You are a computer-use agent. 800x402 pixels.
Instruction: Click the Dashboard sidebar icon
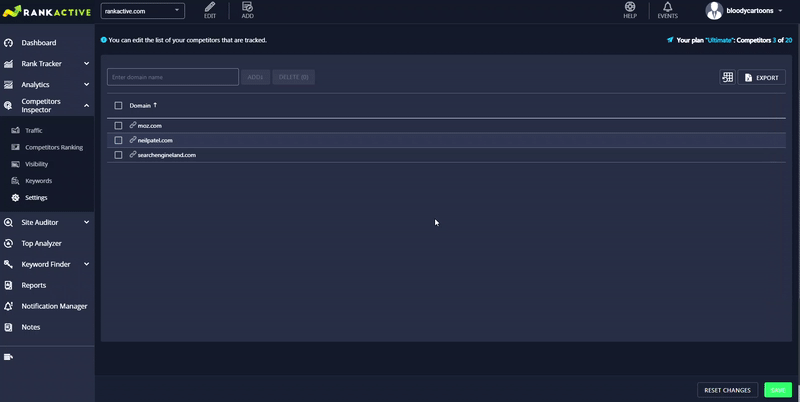(8, 43)
